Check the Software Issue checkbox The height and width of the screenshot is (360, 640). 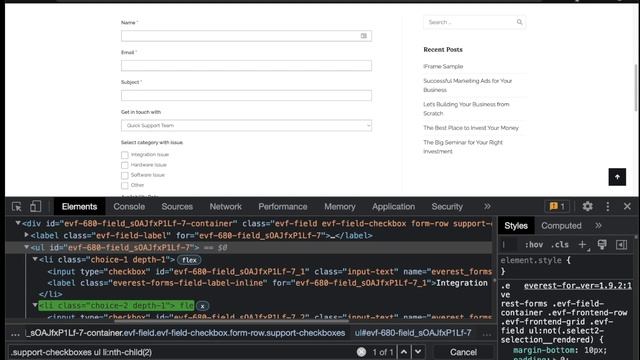[125, 176]
